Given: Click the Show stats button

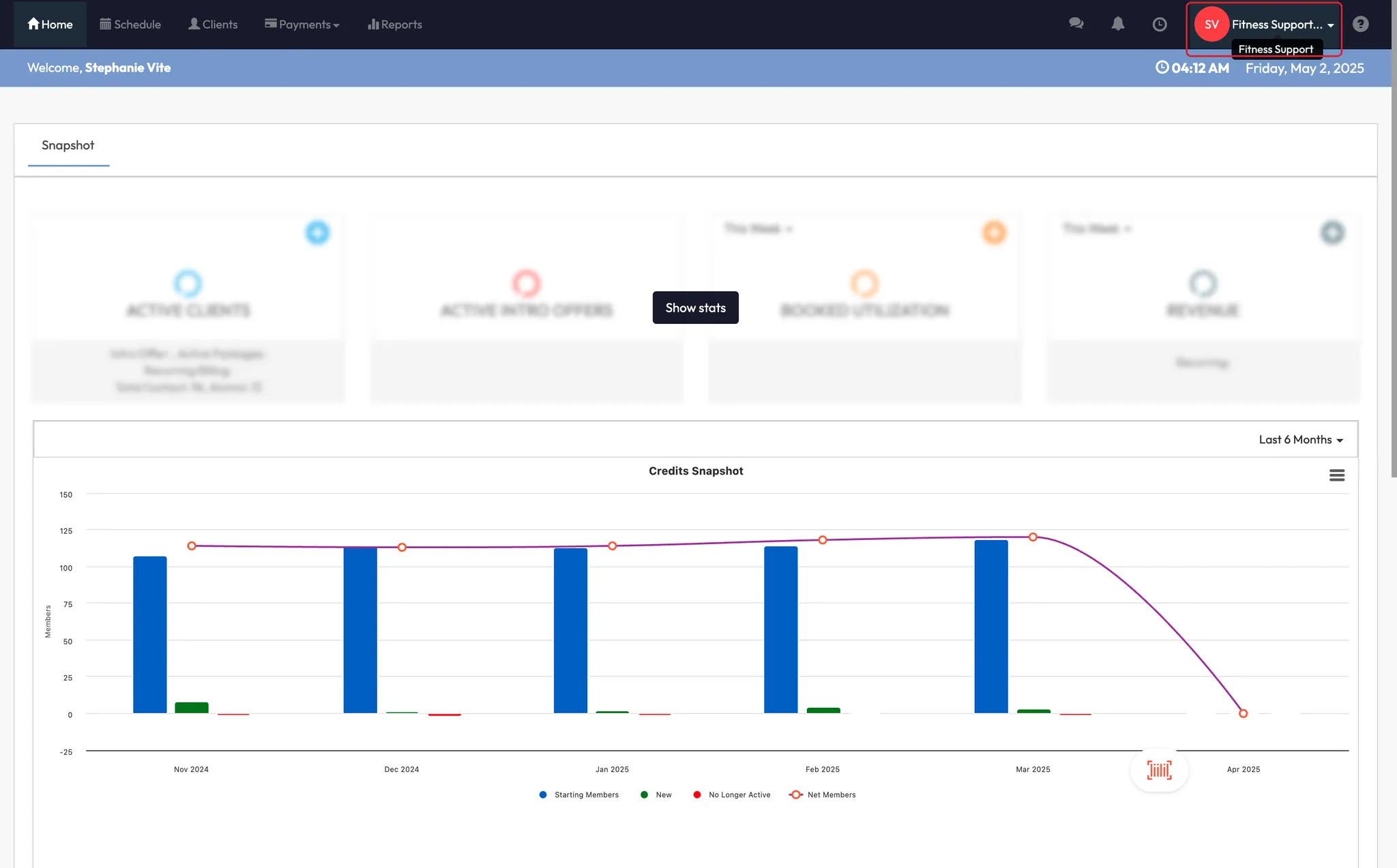Looking at the screenshot, I should (695, 308).
